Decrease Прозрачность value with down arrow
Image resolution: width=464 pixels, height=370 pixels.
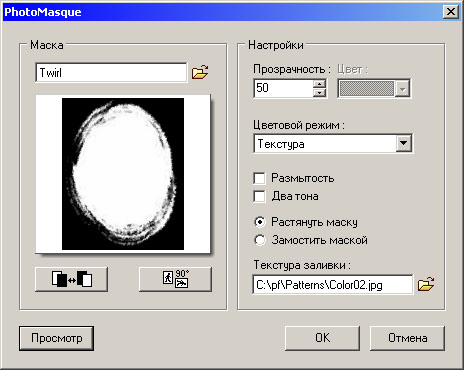319,93
